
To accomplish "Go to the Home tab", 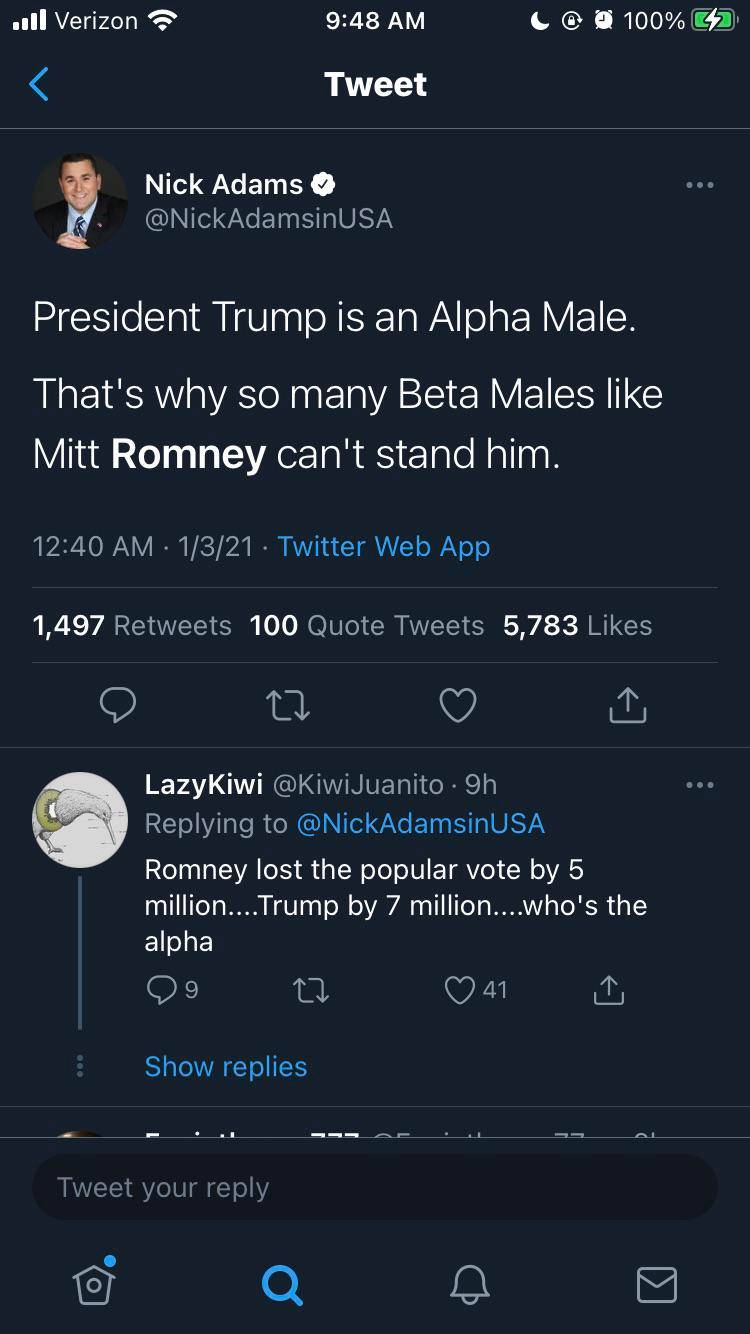I will (x=94, y=1283).
